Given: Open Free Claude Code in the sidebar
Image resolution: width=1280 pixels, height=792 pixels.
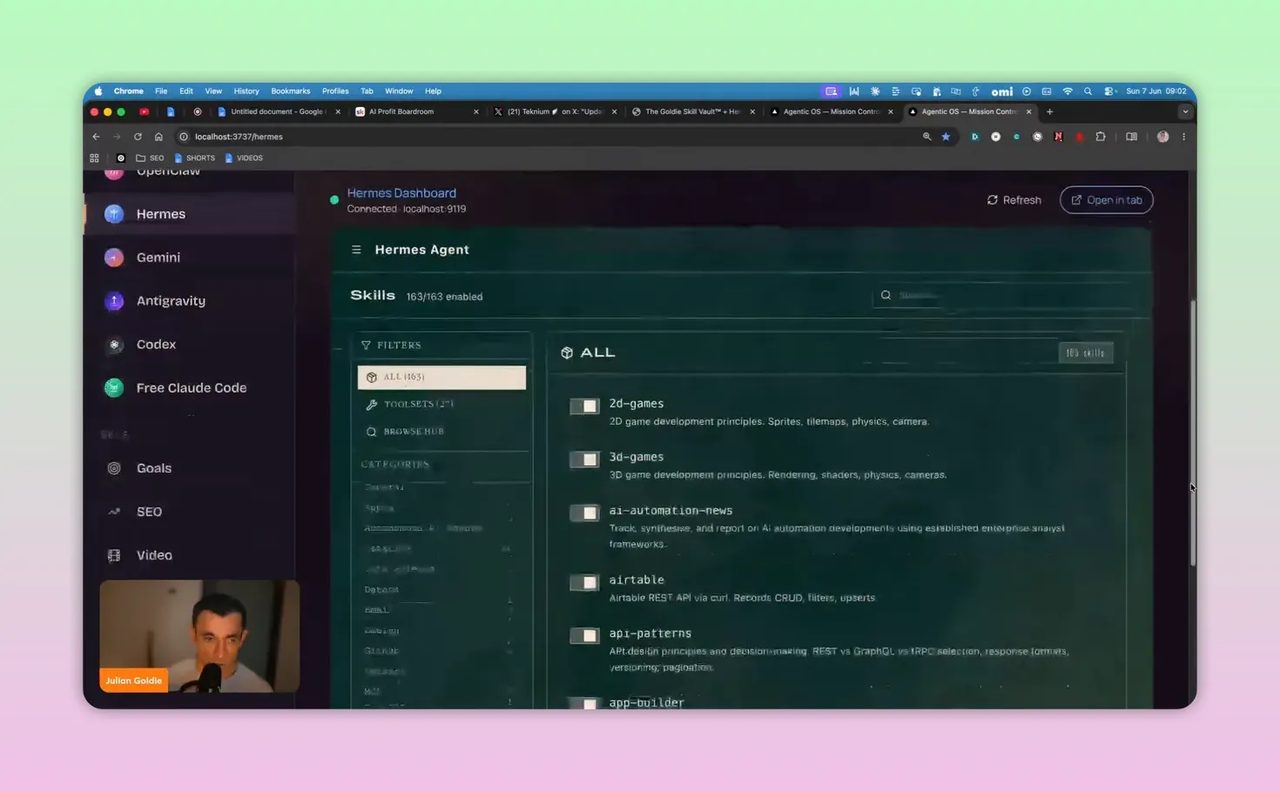Looking at the screenshot, I should 188,388.
